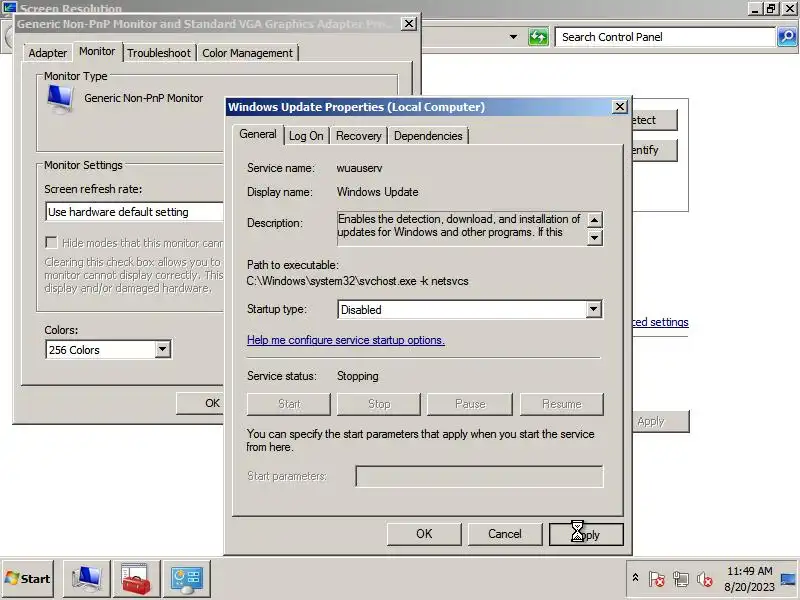The width and height of the screenshot is (800, 600).
Task: Switch to the General tab
Action: tap(258, 134)
